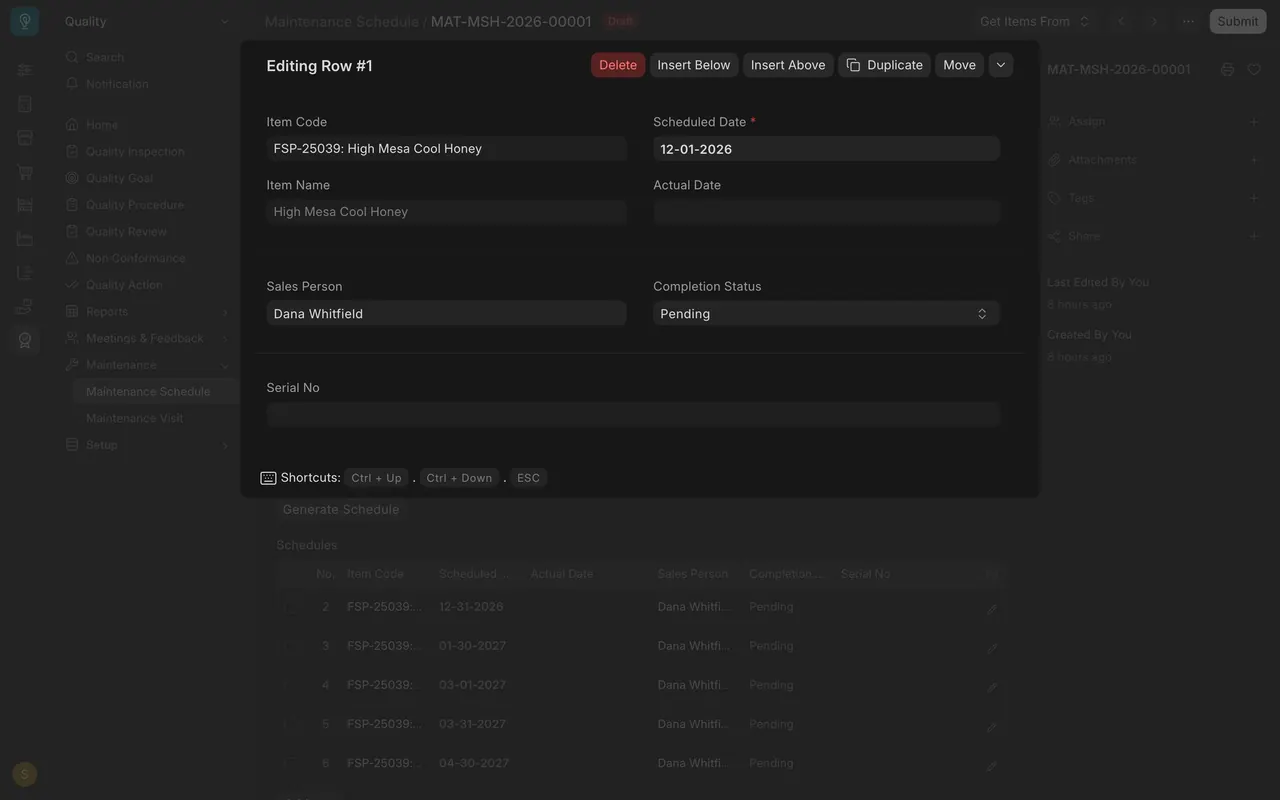Open the Completion Status dropdown
The height and width of the screenshot is (800, 1280).
826,314
